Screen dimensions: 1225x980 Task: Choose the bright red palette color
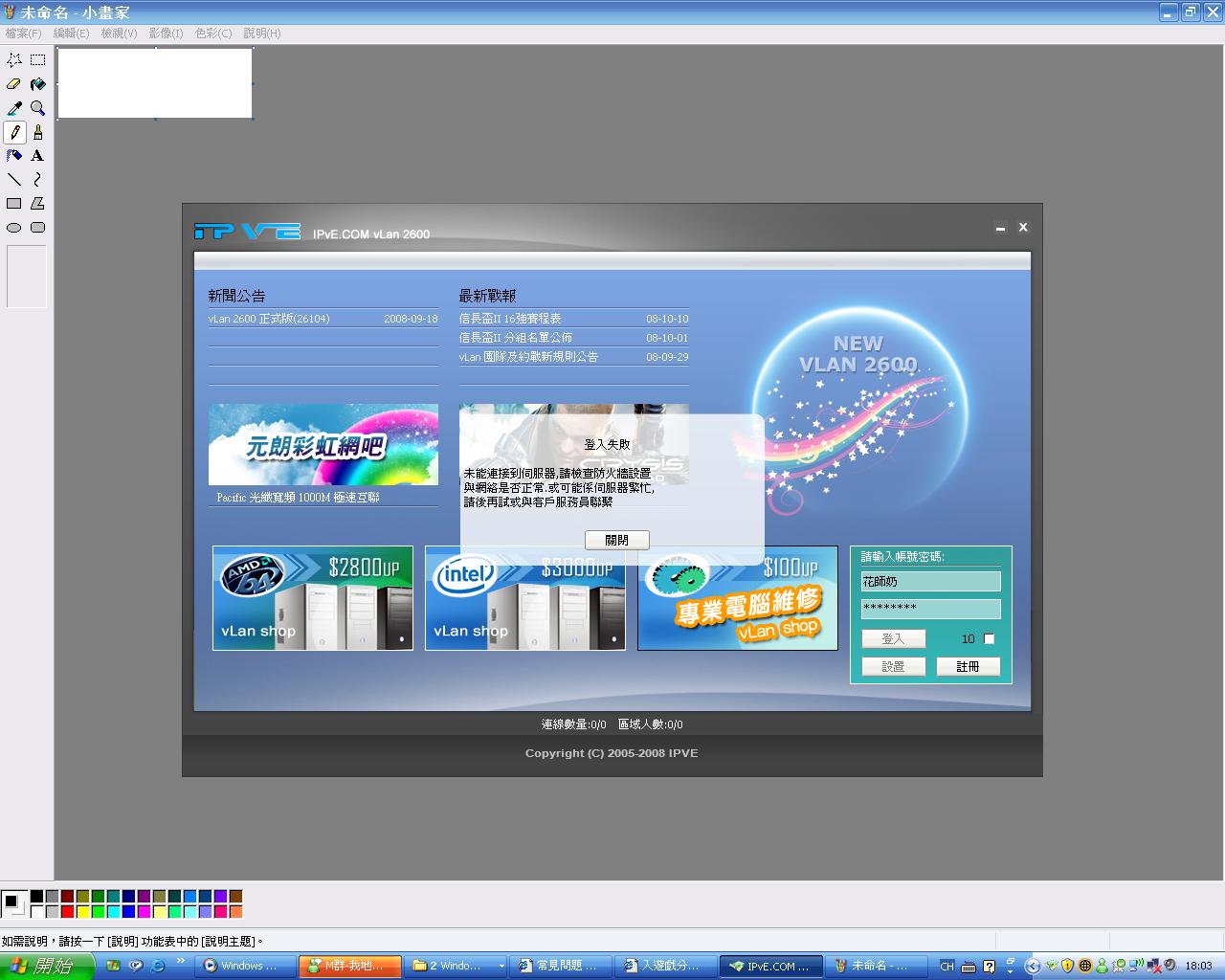(67, 912)
